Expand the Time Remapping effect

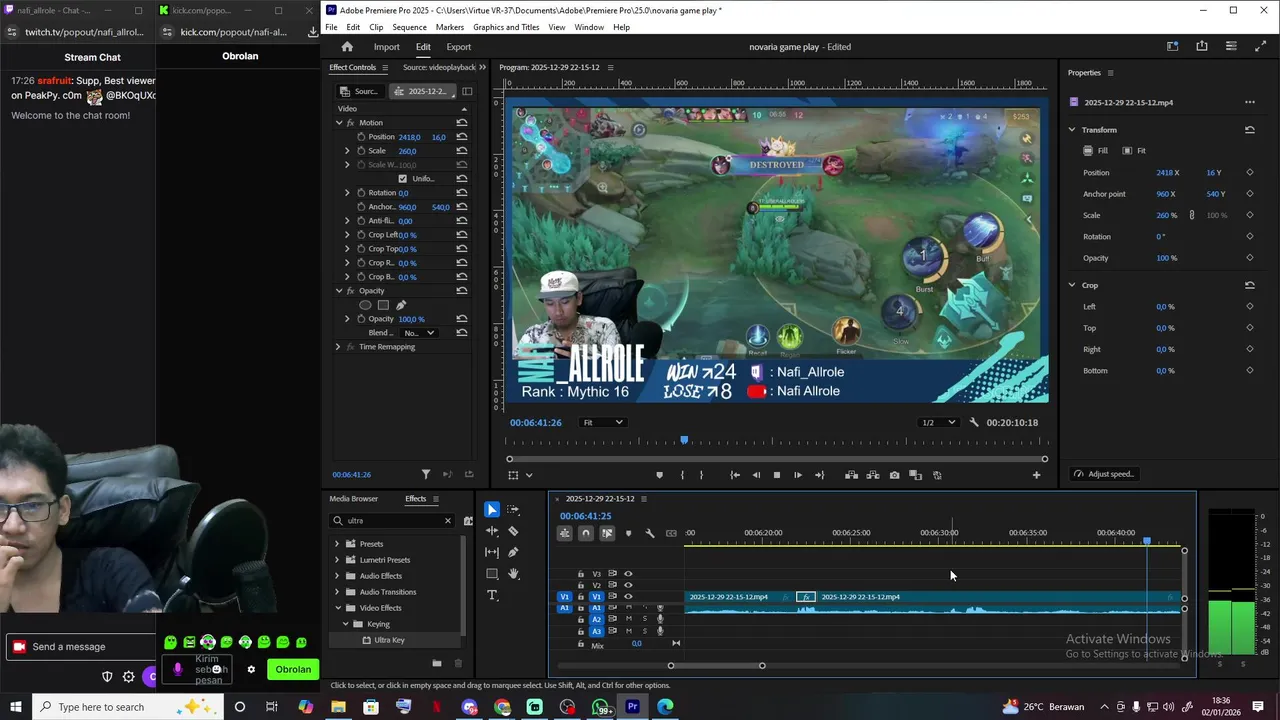click(x=337, y=347)
